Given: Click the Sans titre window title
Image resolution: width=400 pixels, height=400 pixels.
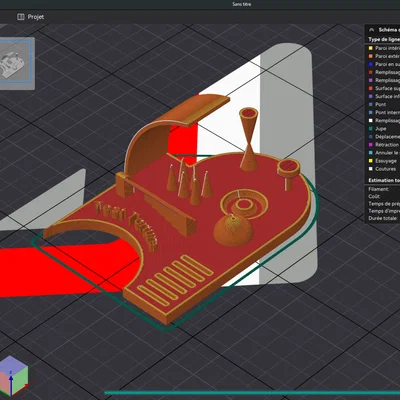Looking at the screenshot, I should 242,4.
